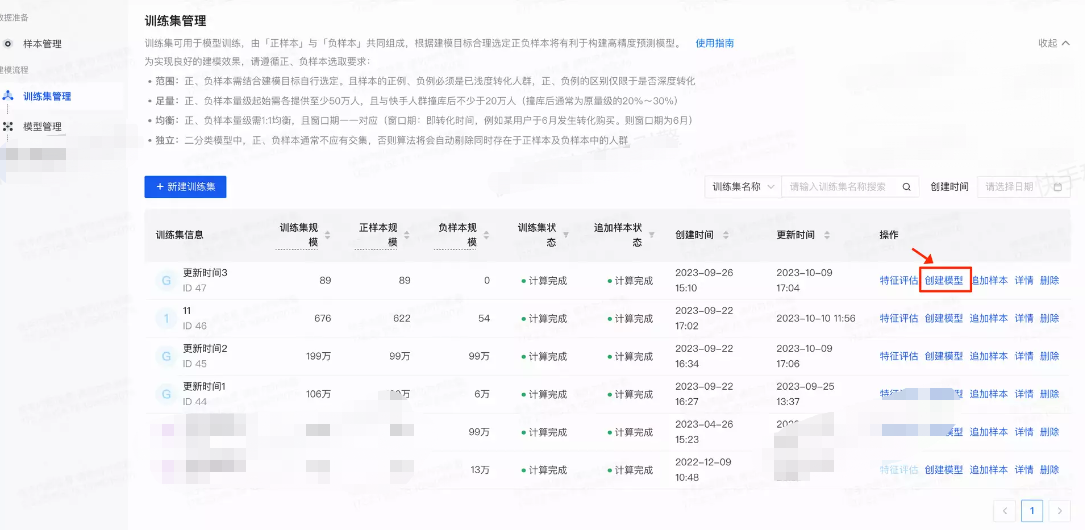Click the 训练集管理 sidebar icon

[8, 96]
